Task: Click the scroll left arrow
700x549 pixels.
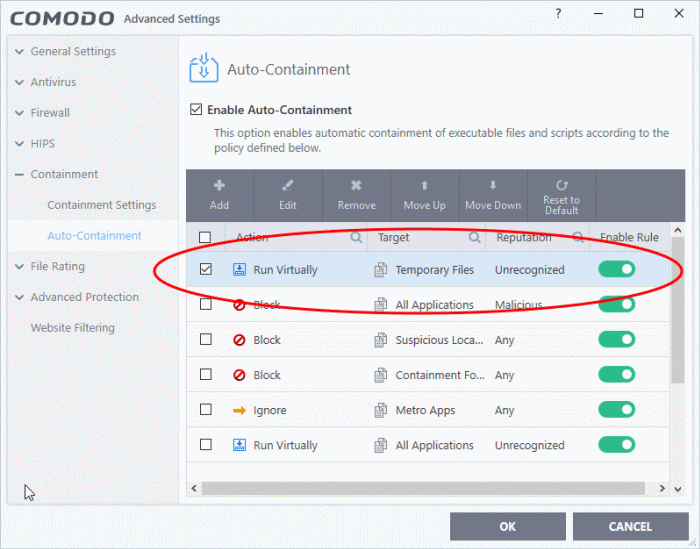Action: pos(194,488)
